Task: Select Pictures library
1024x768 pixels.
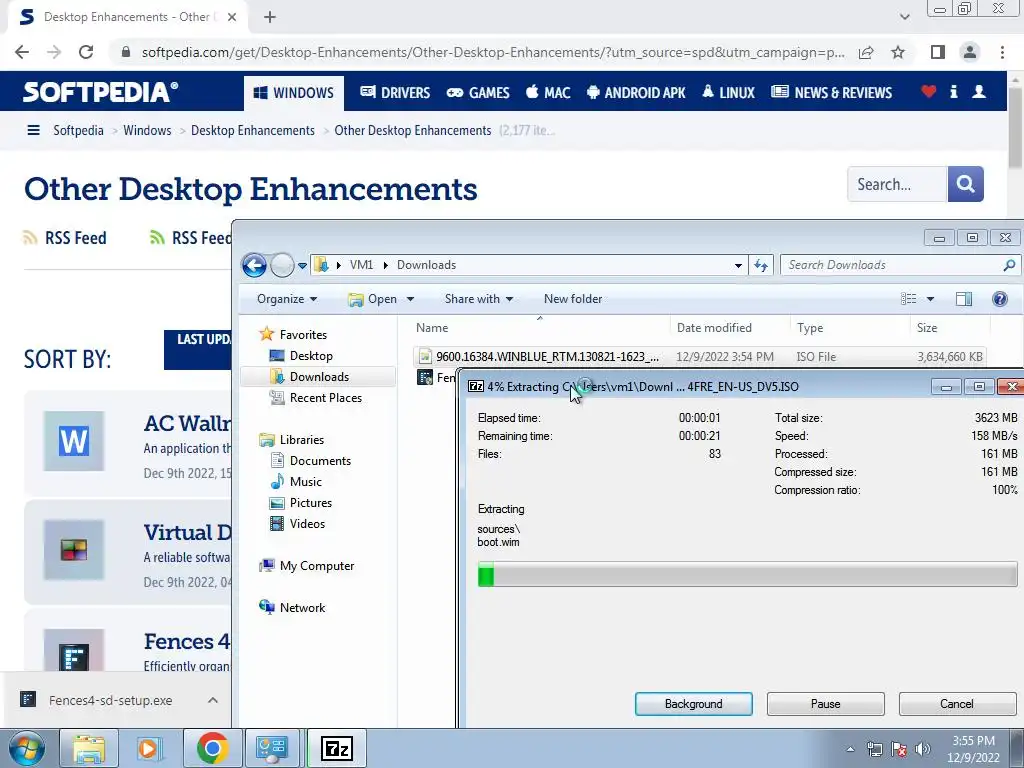Action: click(310, 503)
